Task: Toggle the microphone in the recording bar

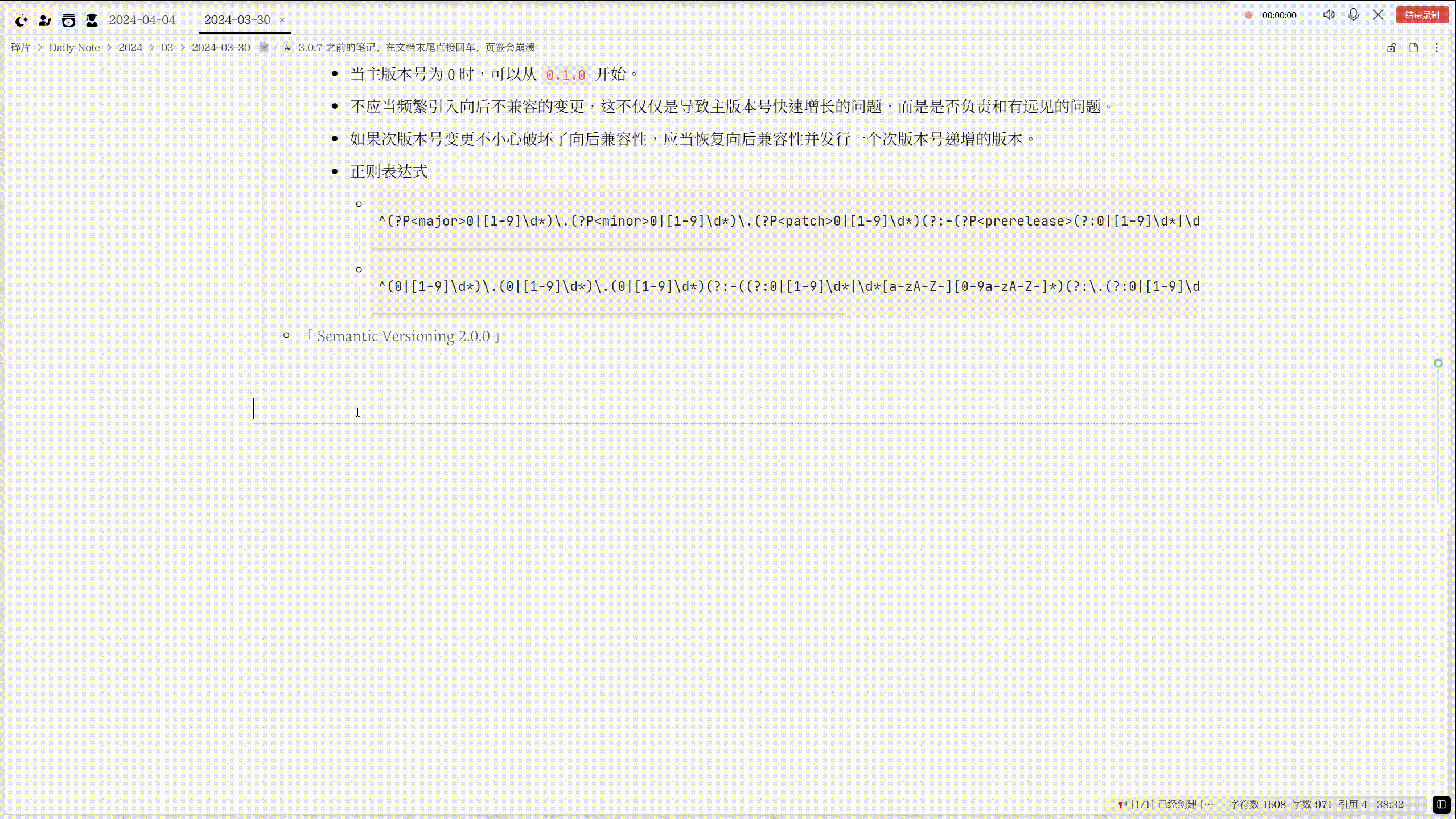Action: point(1354,15)
